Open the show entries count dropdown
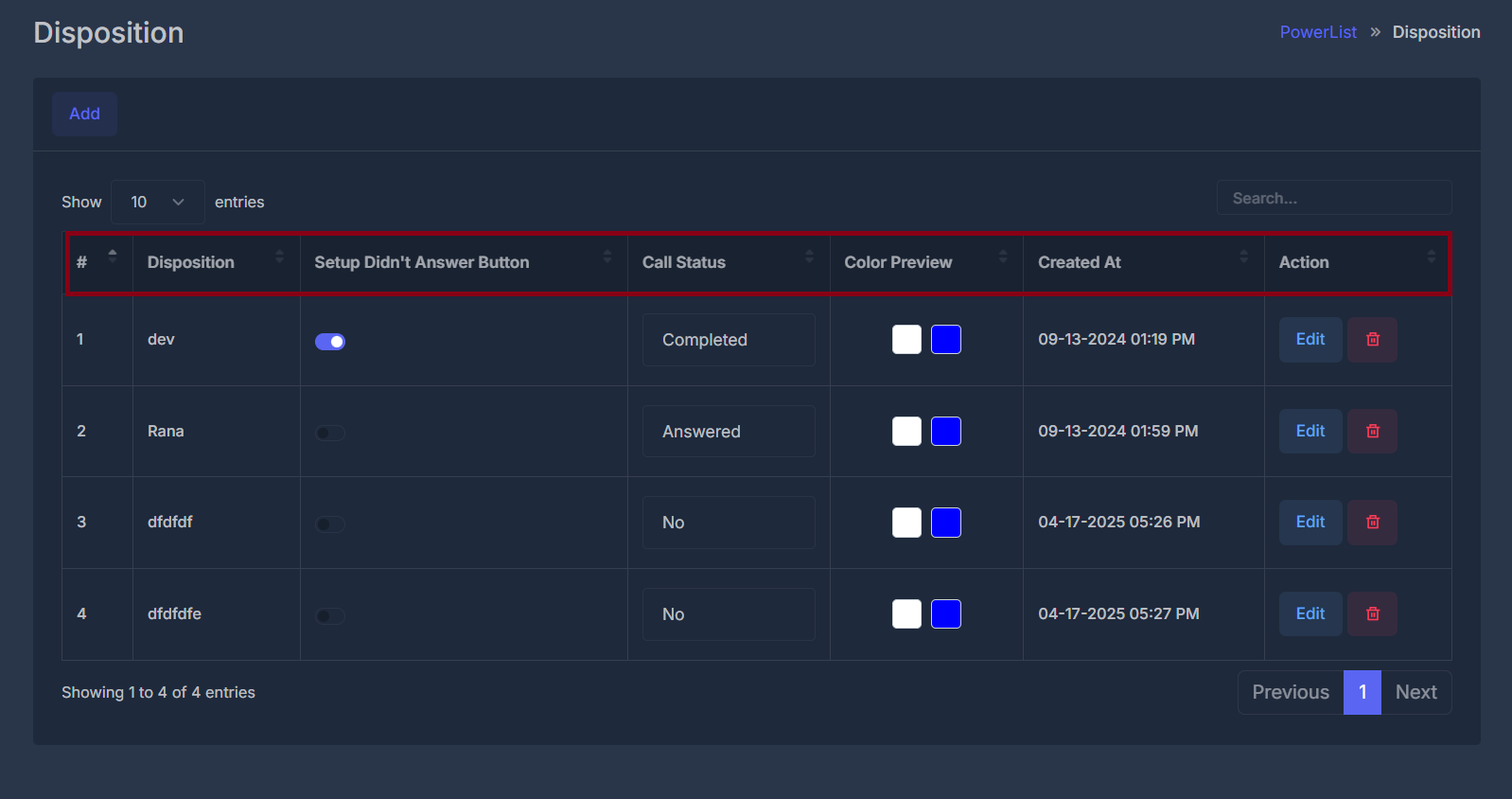The height and width of the screenshot is (799, 1512). (x=158, y=202)
